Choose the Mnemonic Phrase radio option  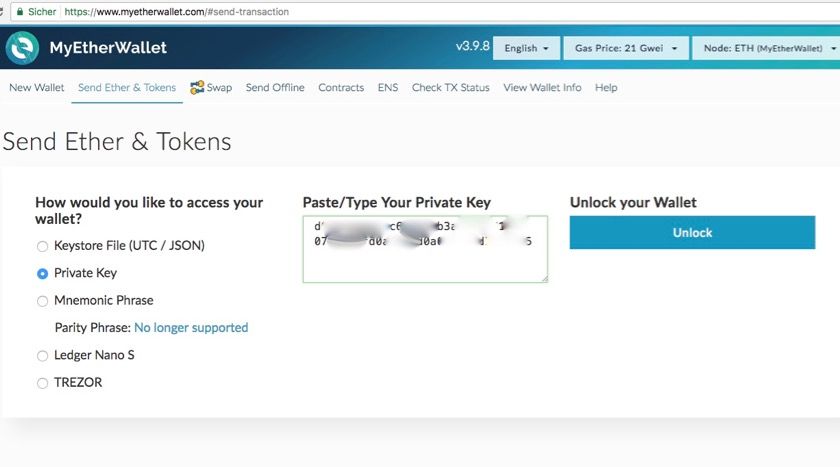pos(42,301)
